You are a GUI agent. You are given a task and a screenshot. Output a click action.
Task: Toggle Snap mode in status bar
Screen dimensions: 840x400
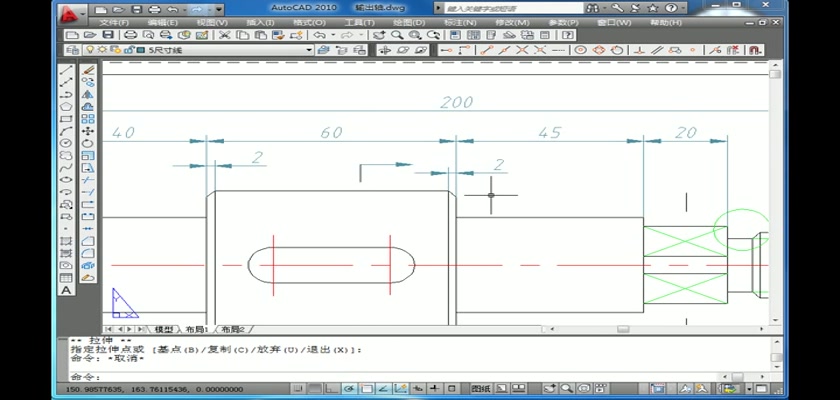tap(299, 389)
